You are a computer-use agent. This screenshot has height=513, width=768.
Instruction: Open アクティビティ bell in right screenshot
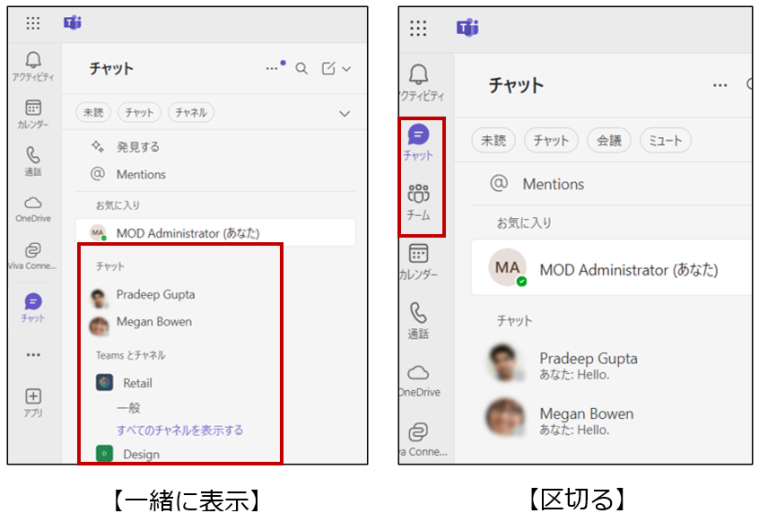420,83
